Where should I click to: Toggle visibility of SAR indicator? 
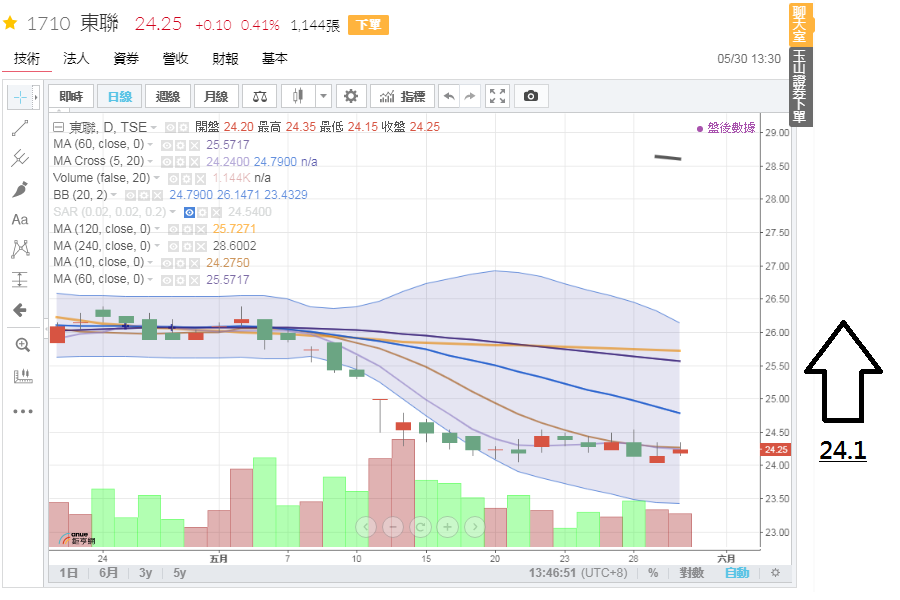[x=189, y=212]
